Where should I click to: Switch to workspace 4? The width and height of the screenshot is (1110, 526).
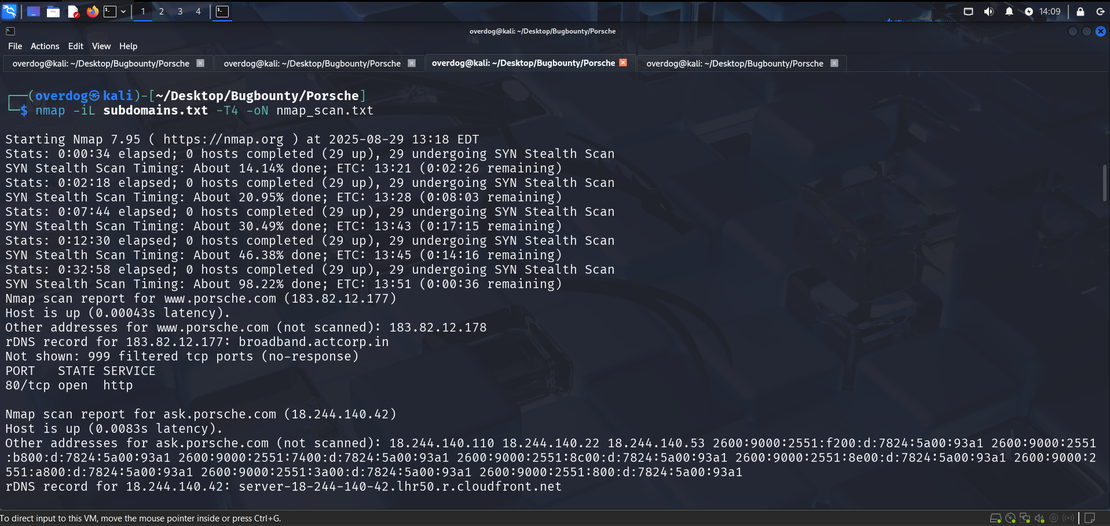pyautogui.click(x=198, y=11)
